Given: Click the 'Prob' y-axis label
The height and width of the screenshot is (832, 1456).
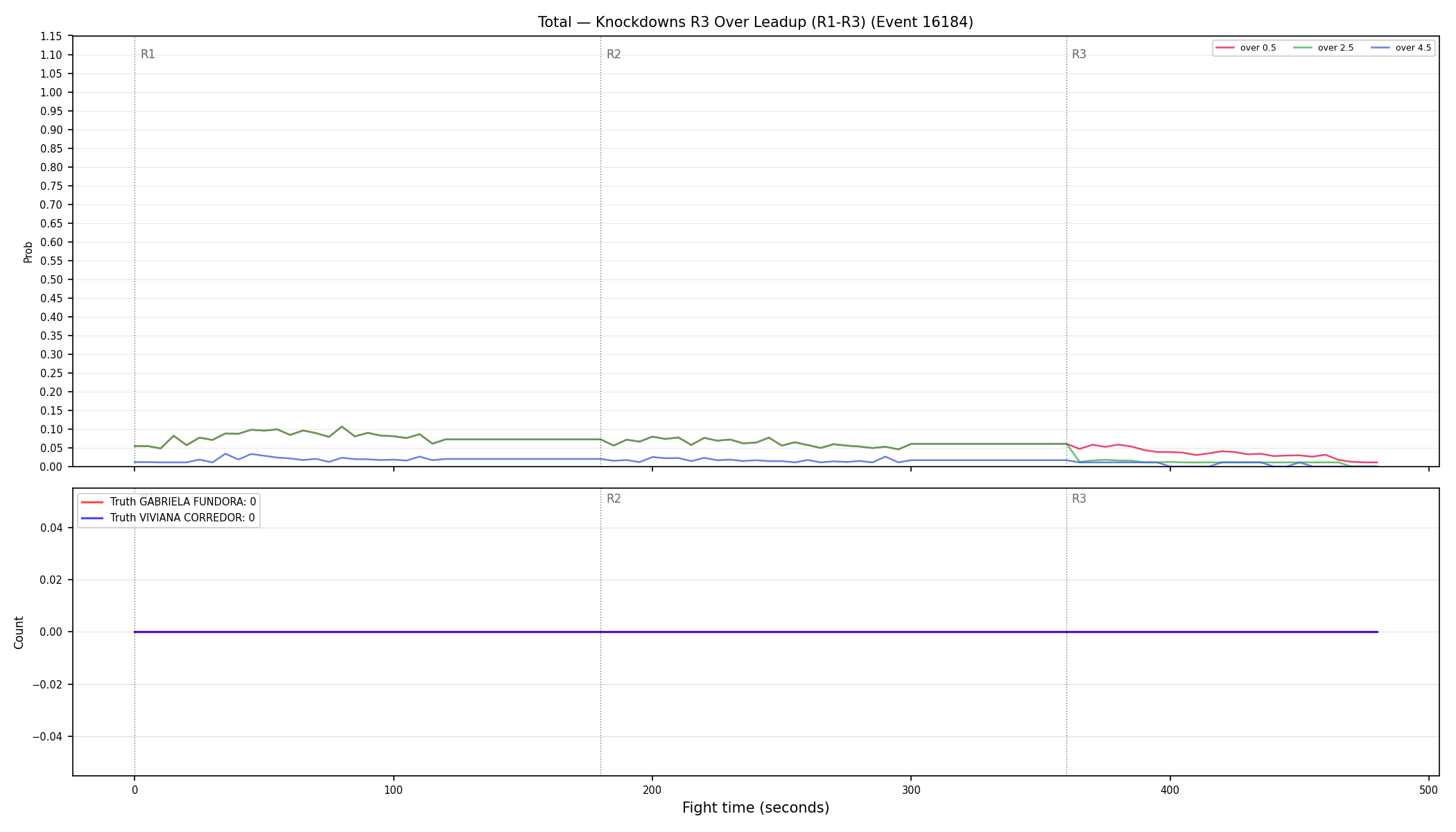Looking at the screenshot, I should tap(28, 252).
